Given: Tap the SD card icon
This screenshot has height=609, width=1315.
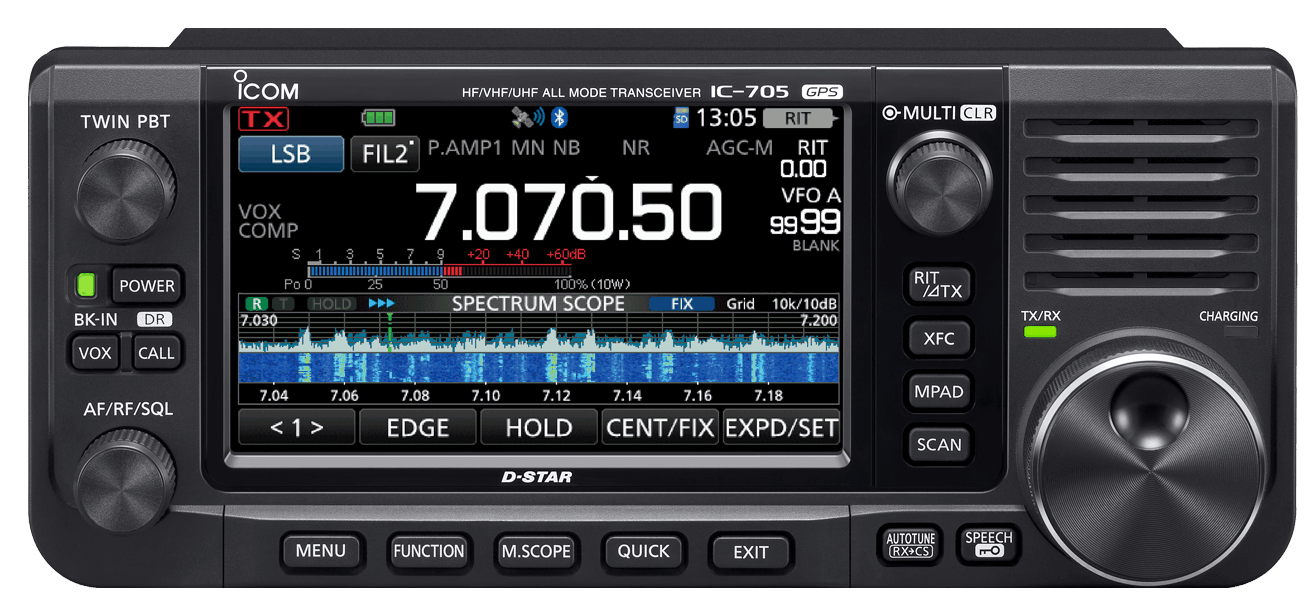Looking at the screenshot, I should pos(682,118).
